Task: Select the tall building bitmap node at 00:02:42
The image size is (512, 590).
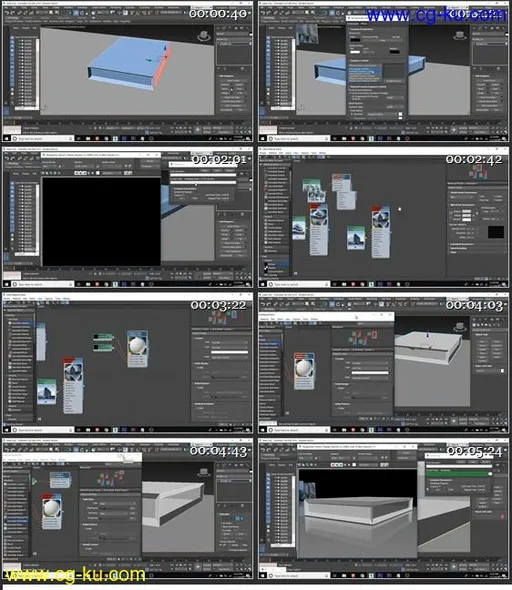Action: [x=356, y=237]
